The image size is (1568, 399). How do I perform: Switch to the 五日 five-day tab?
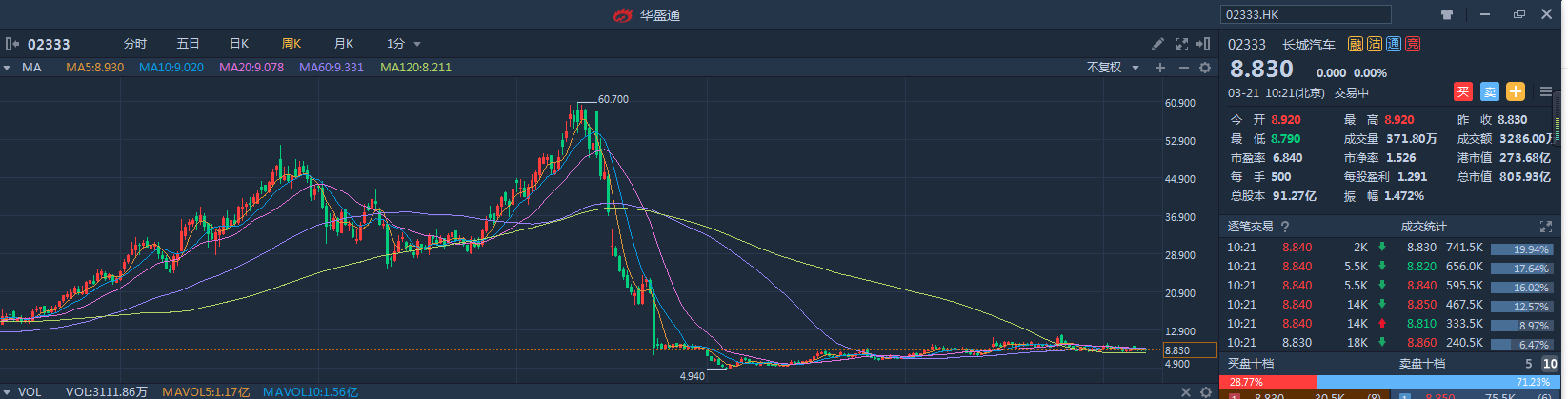click(x=188, y=44)
